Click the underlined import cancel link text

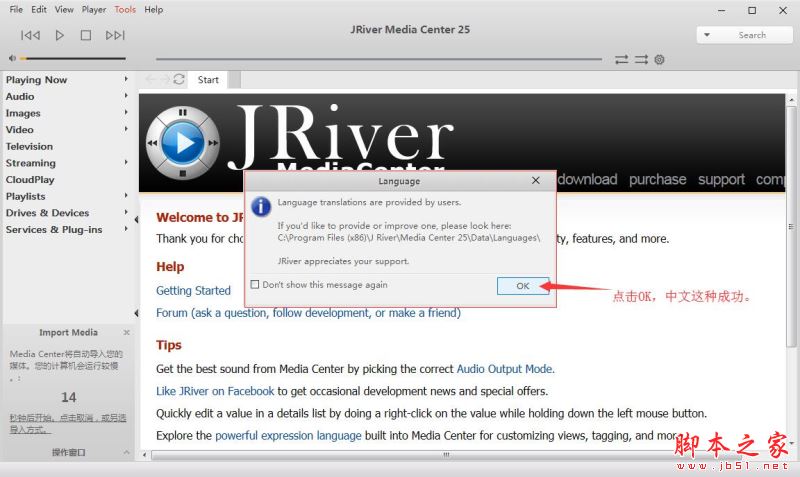point(68,424)
